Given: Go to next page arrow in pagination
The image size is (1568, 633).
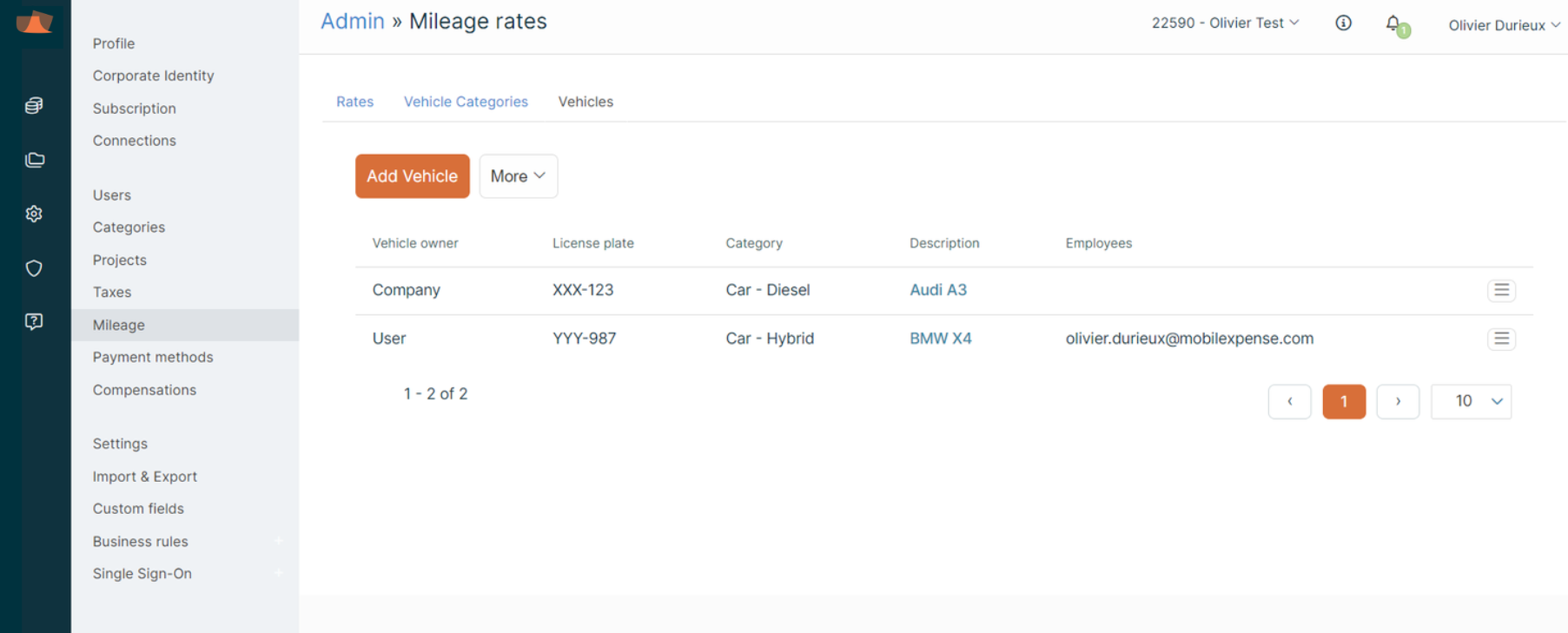Looking at the screenshot, I should tap(1397, 401).
